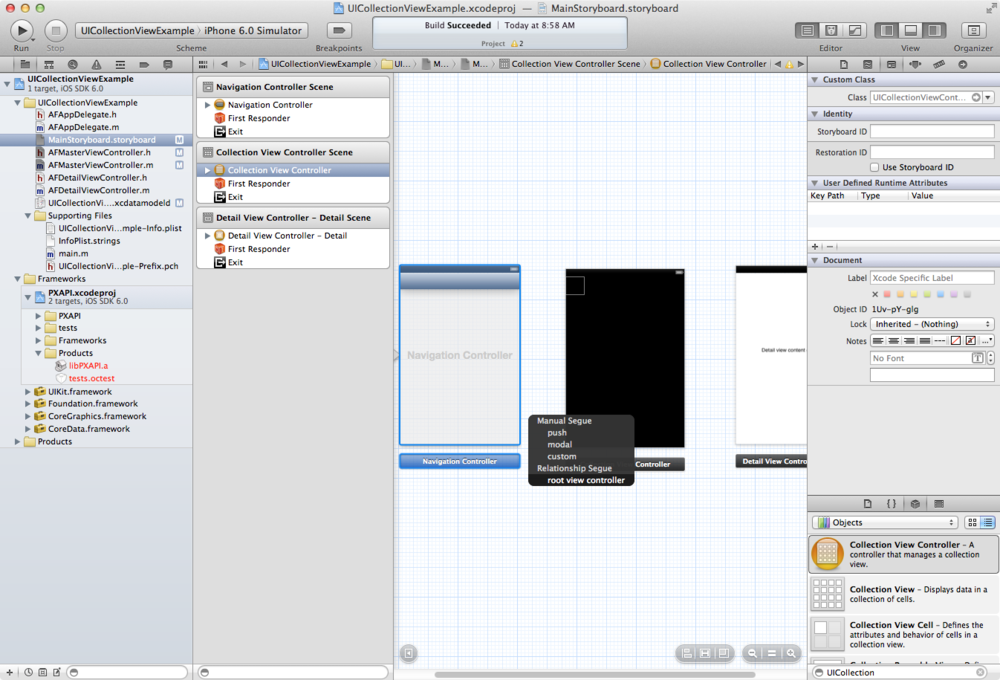Viewport: 1000px width, 680px height.
Task: Click the Storyboard ID text field
Action: pyautogui.click(x=932, y=131)
